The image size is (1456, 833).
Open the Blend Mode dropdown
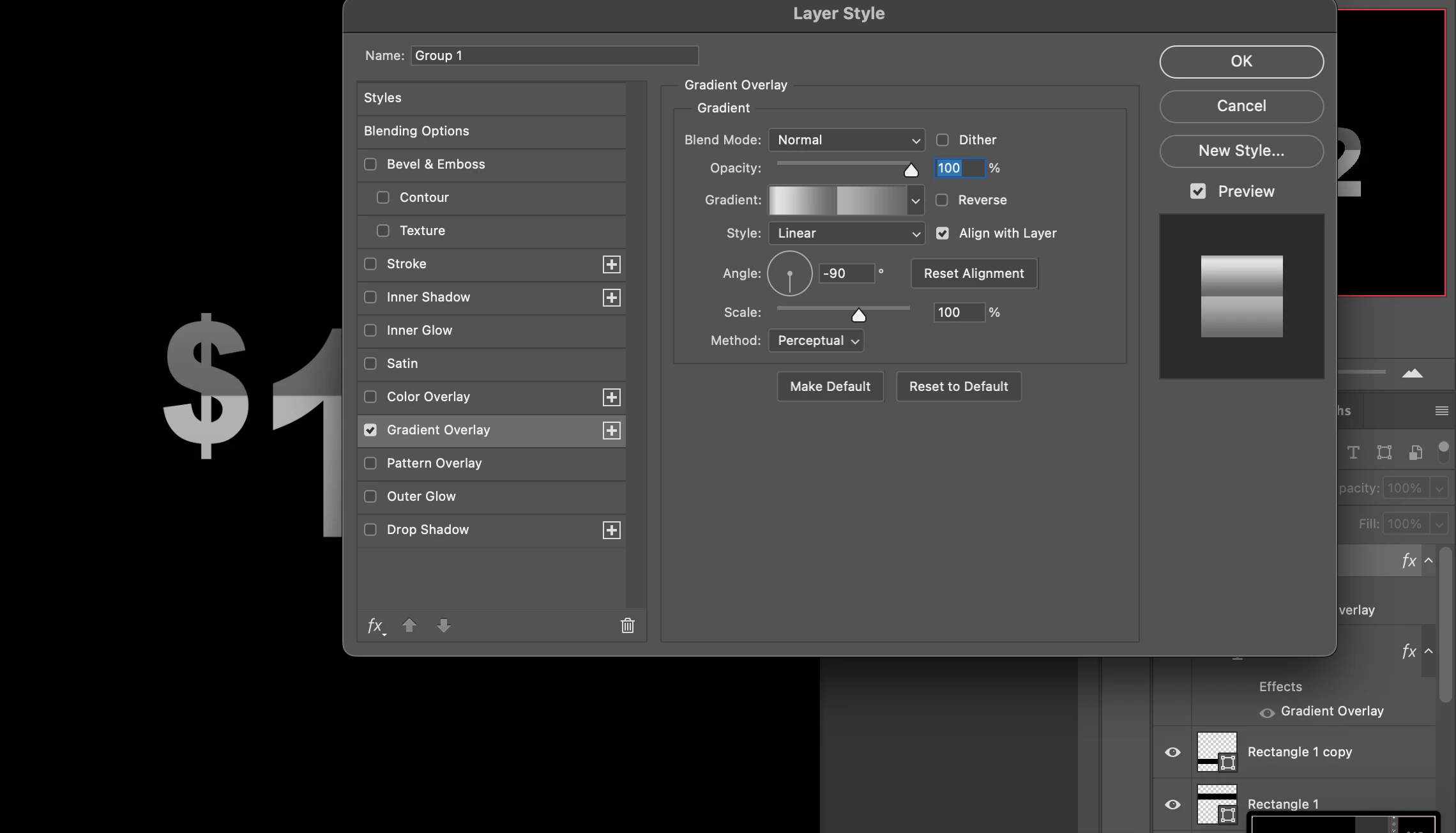click(x=846, y=140)
